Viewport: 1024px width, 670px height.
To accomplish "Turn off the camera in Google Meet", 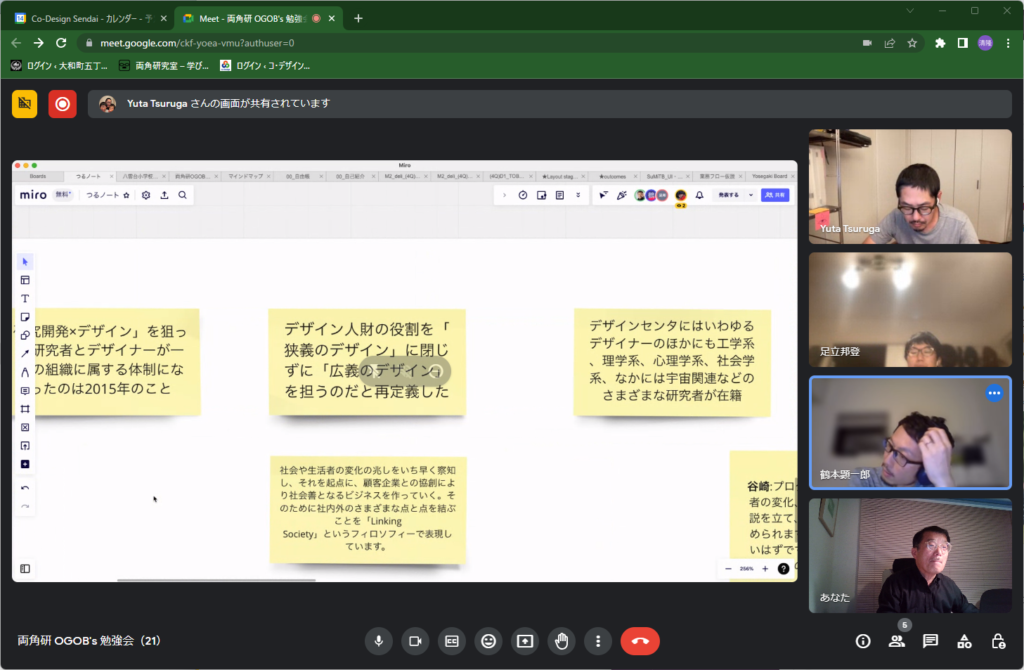I will point(416,641).
